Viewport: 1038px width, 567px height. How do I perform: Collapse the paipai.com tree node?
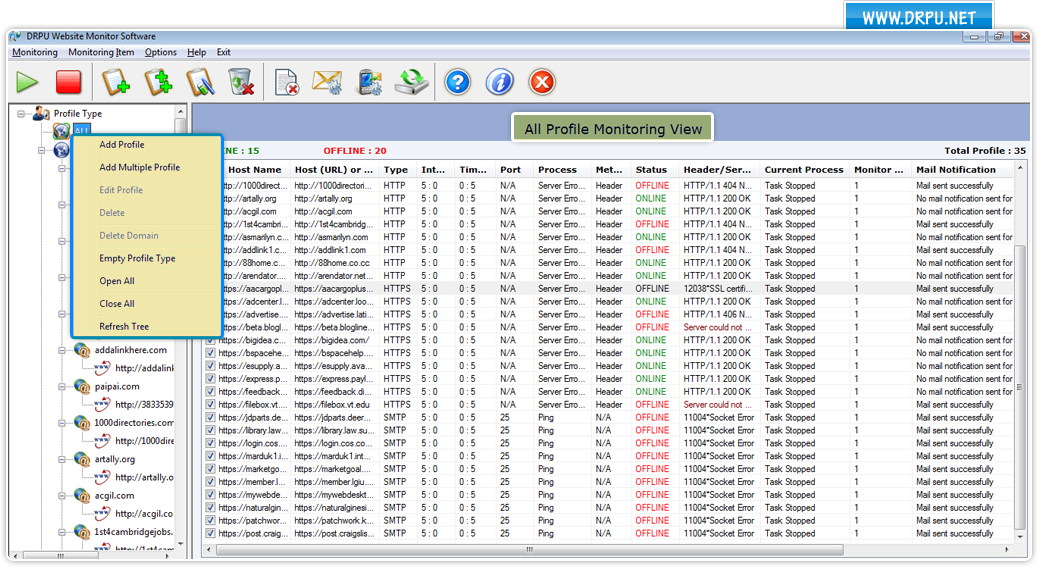[x=62, y=386]
